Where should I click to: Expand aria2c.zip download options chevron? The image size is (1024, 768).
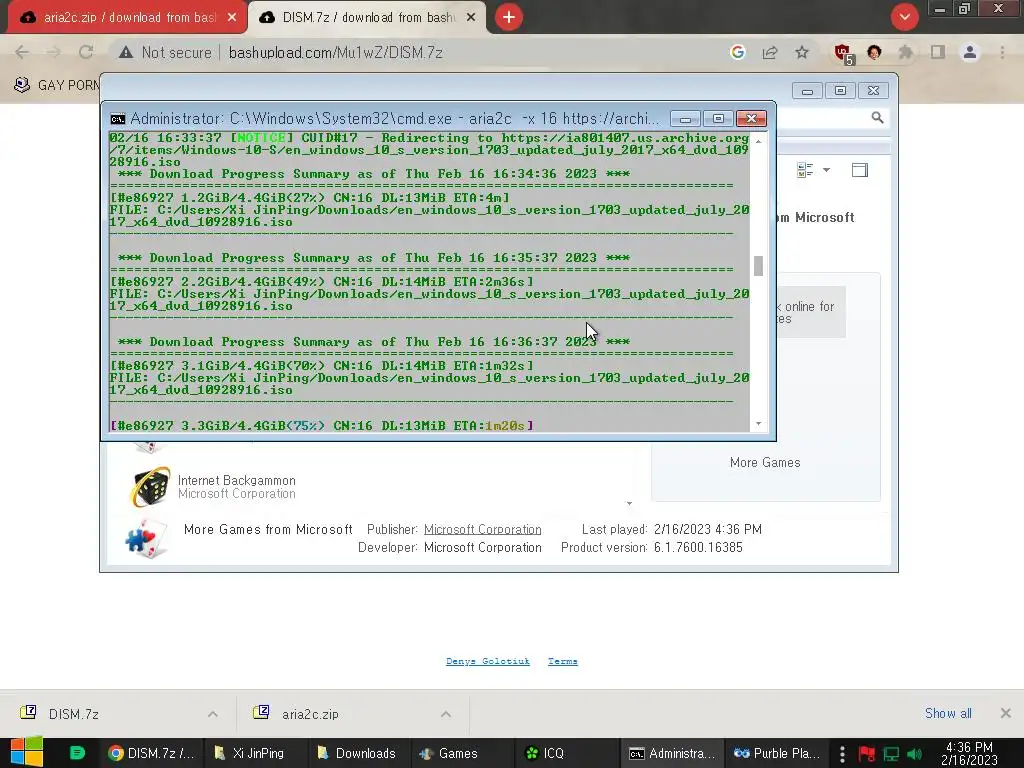tap(446, 714)
